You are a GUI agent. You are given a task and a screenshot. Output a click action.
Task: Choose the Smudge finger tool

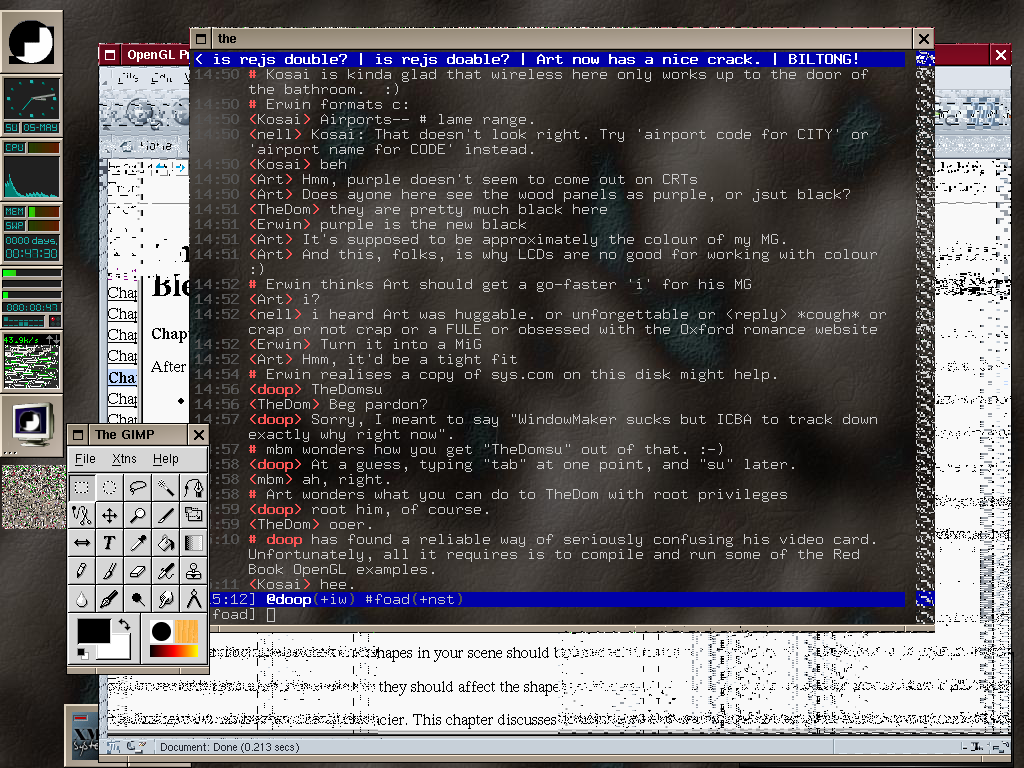tap(166, 600)
